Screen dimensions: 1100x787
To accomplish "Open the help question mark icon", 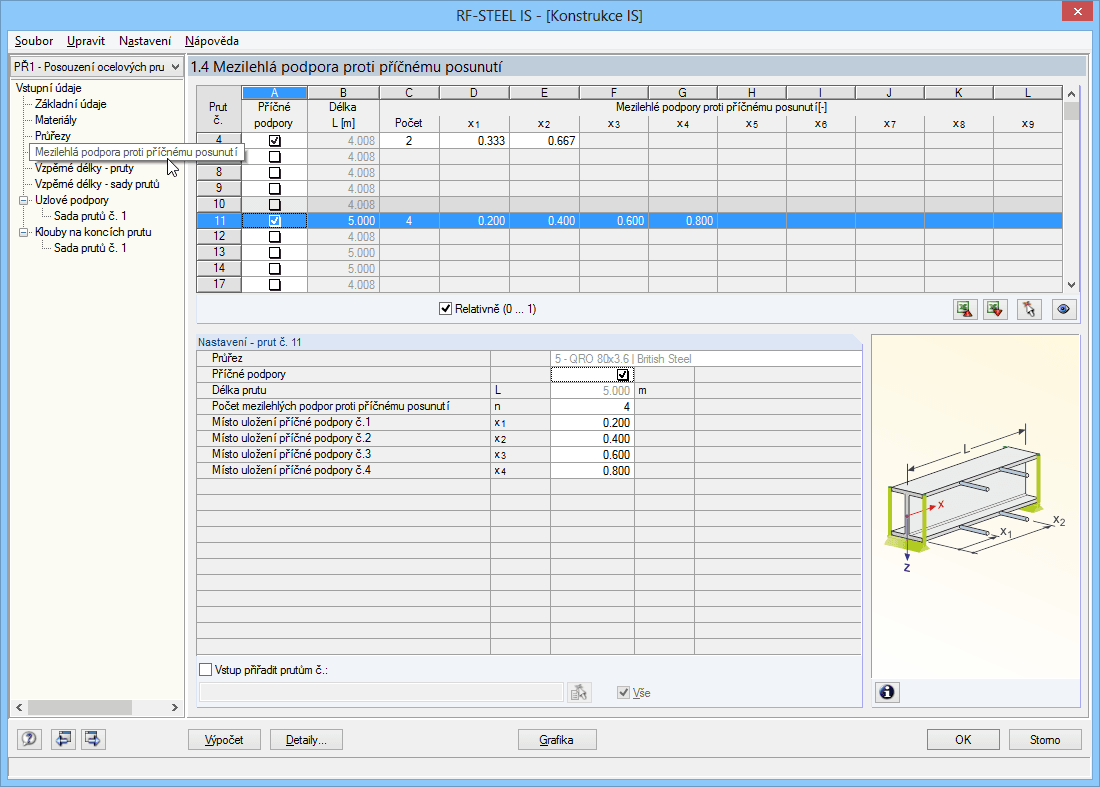I will point(29,739).
